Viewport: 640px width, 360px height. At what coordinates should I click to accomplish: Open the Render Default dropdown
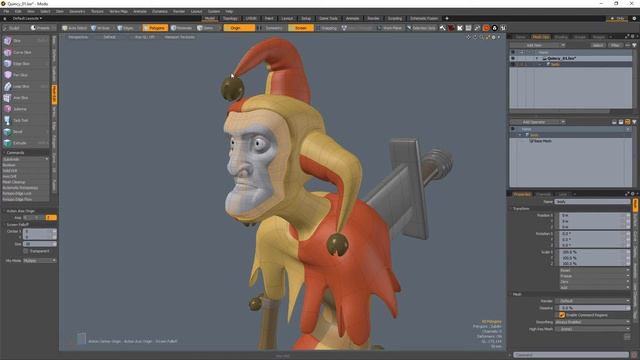592,301
